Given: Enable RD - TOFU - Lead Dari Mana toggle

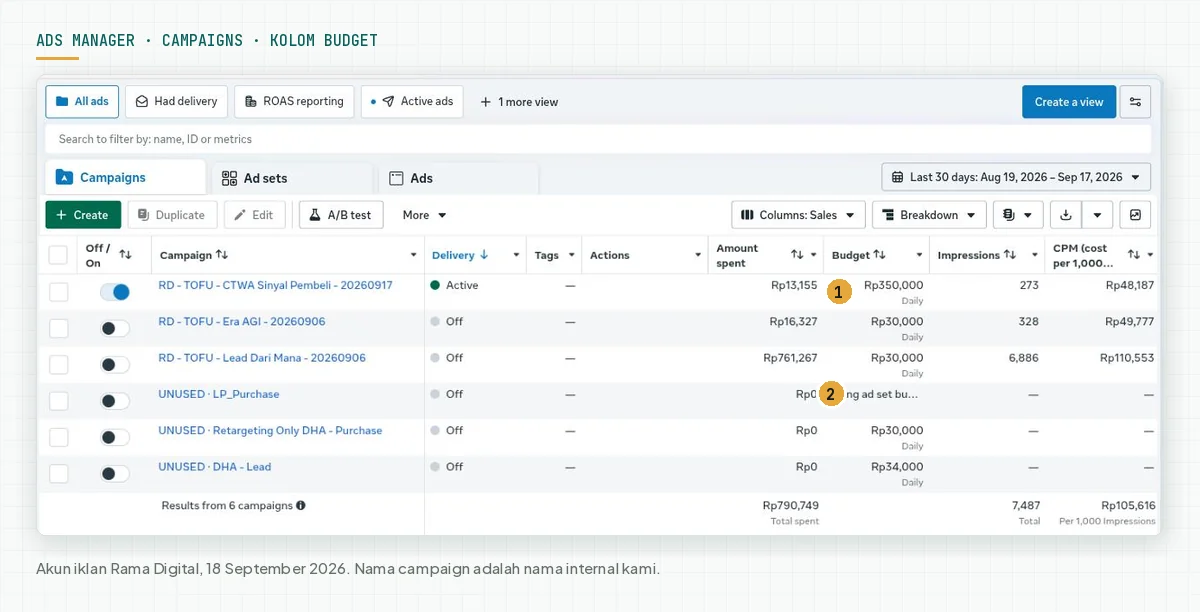Looking at the screenshot, I should pos(115,365).
